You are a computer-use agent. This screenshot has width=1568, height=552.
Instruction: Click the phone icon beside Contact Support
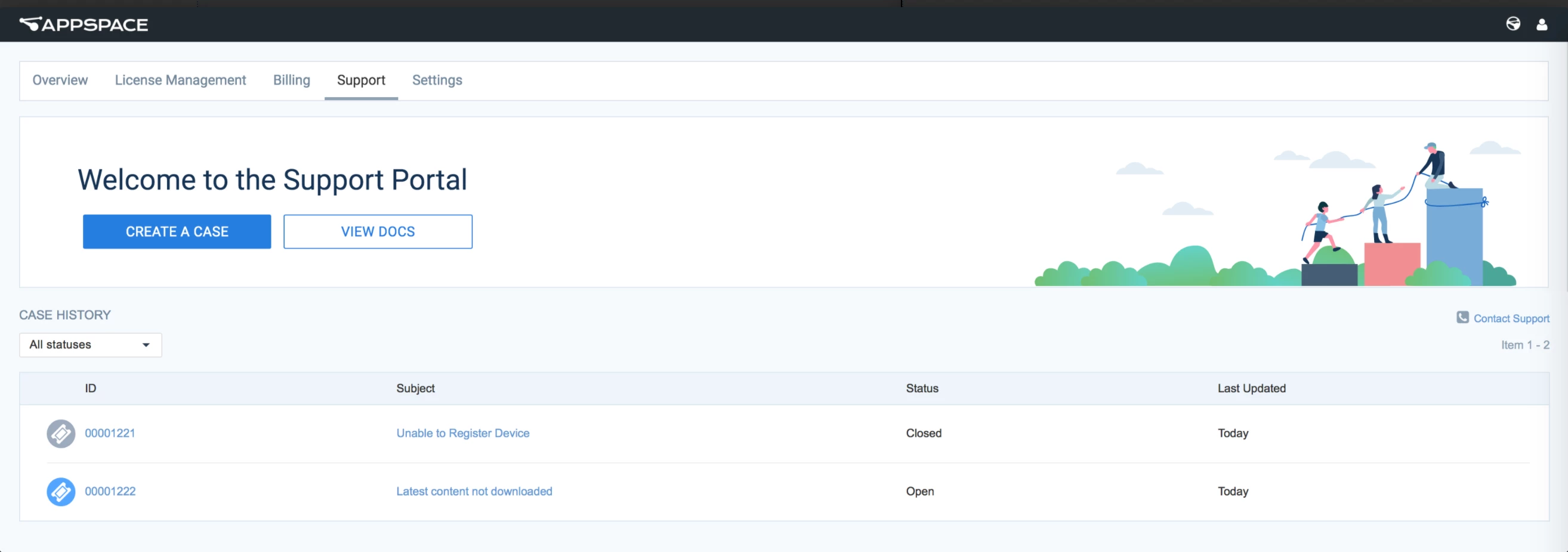(x=1462, y=317)
